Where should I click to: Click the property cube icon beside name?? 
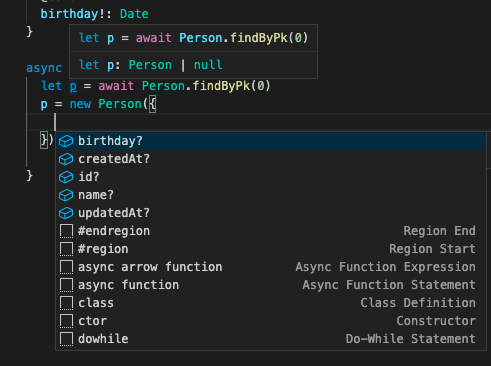point(66,195)
